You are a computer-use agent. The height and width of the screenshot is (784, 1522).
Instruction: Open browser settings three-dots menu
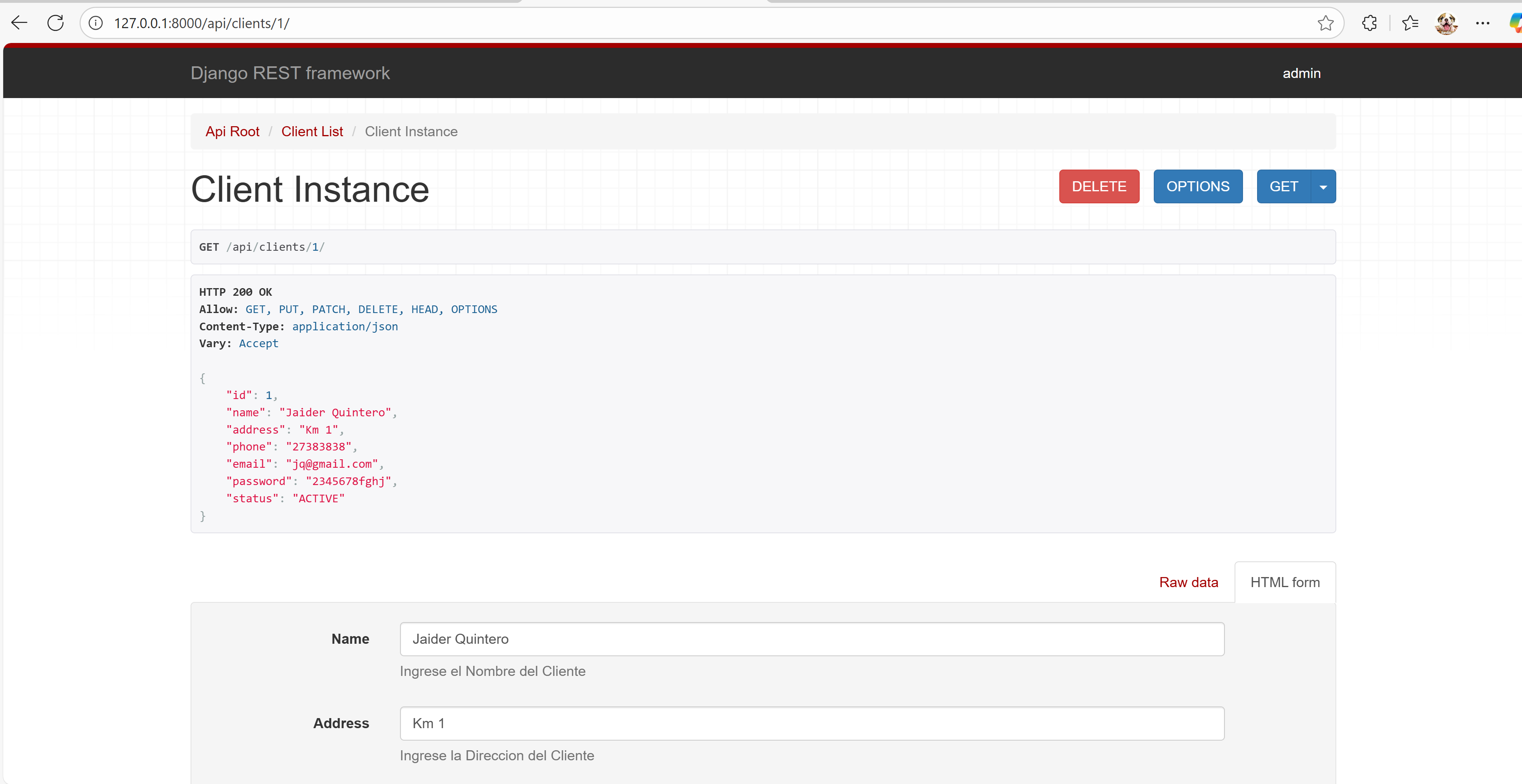click(x=1483, y=23)
